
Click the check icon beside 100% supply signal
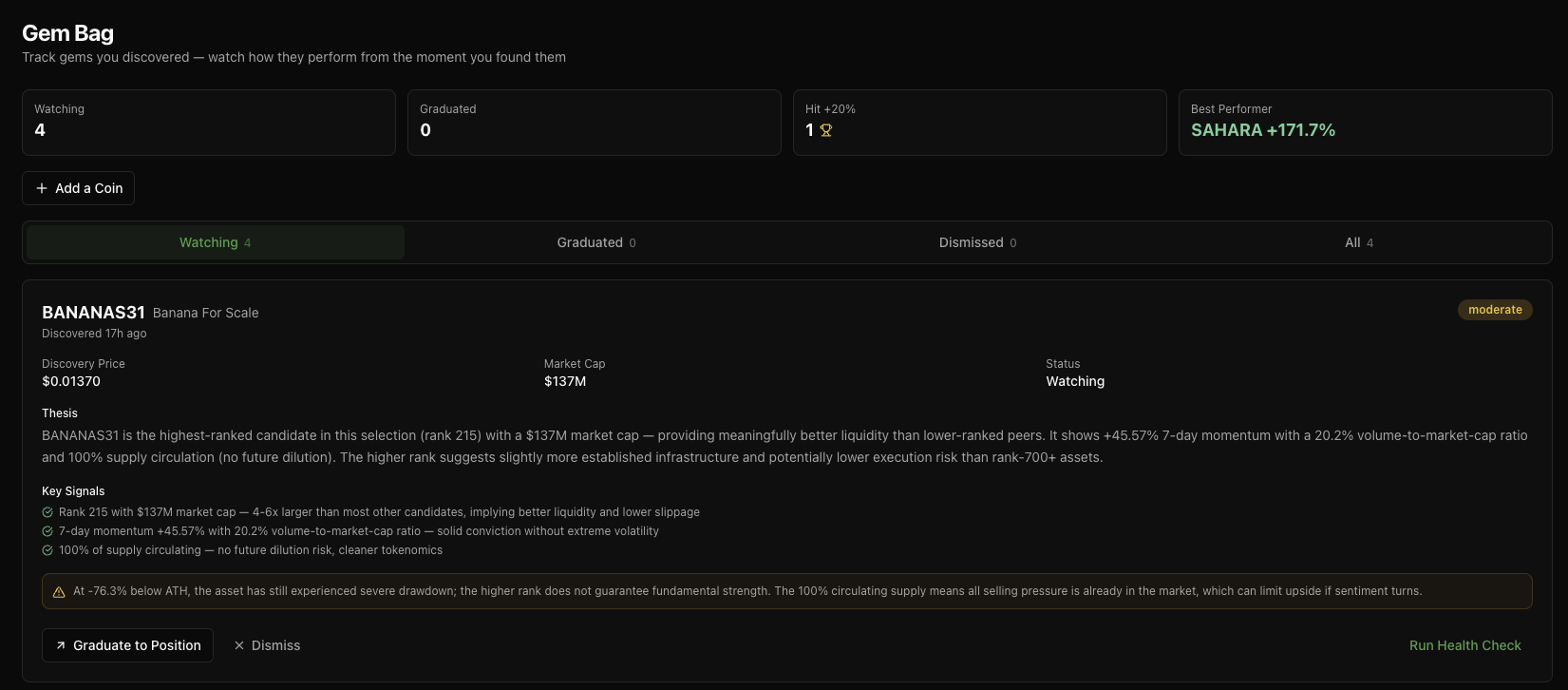pyautogui.click(x=47, y=550)
